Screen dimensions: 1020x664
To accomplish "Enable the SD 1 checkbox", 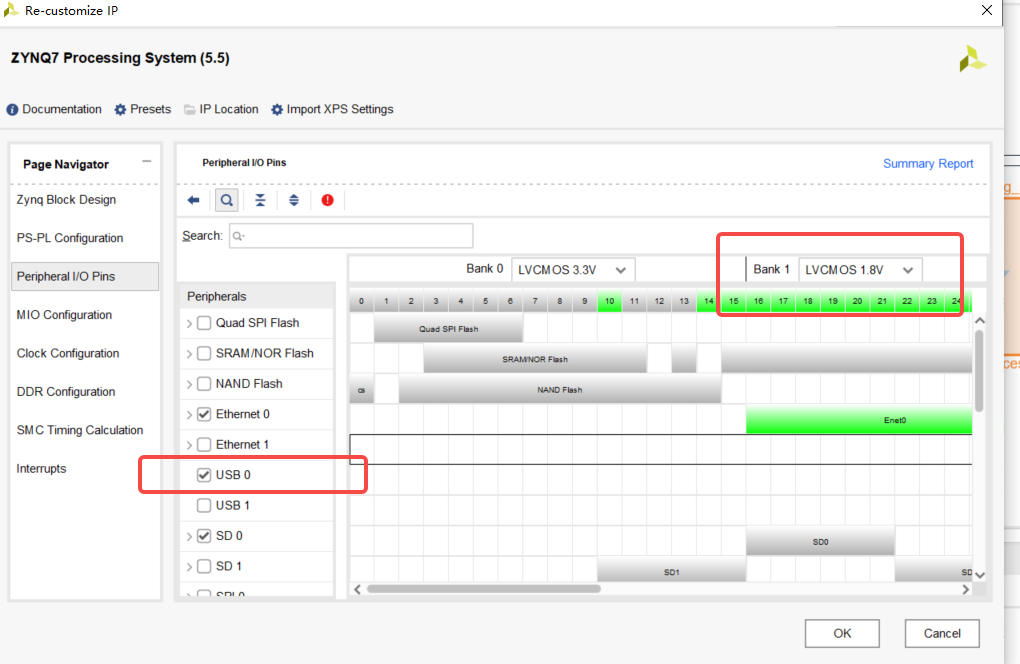I will pyautogui.click(x=204, y=566).
